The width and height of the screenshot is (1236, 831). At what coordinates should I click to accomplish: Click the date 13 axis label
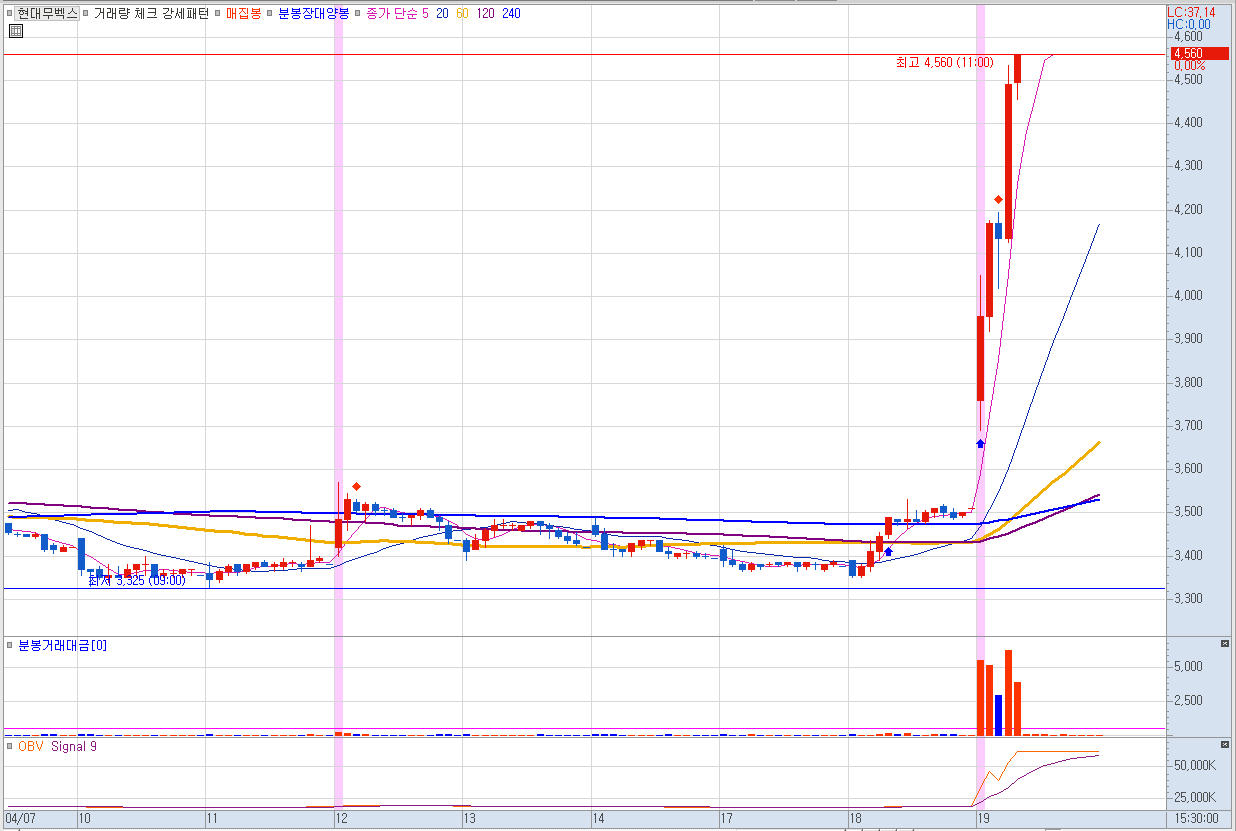click(x=469, y=818)
